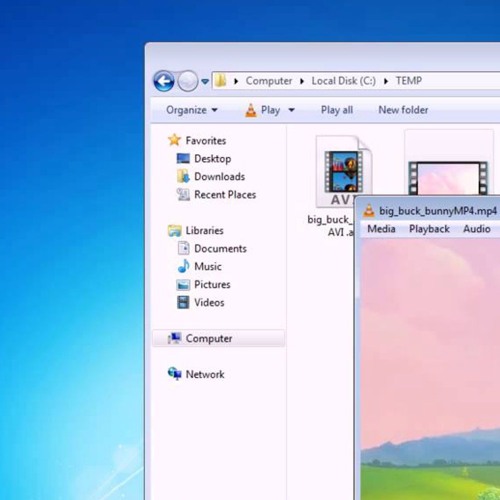Select the AVI video file icon
Screen dimensions: 500x500
(x=344, y=172)
